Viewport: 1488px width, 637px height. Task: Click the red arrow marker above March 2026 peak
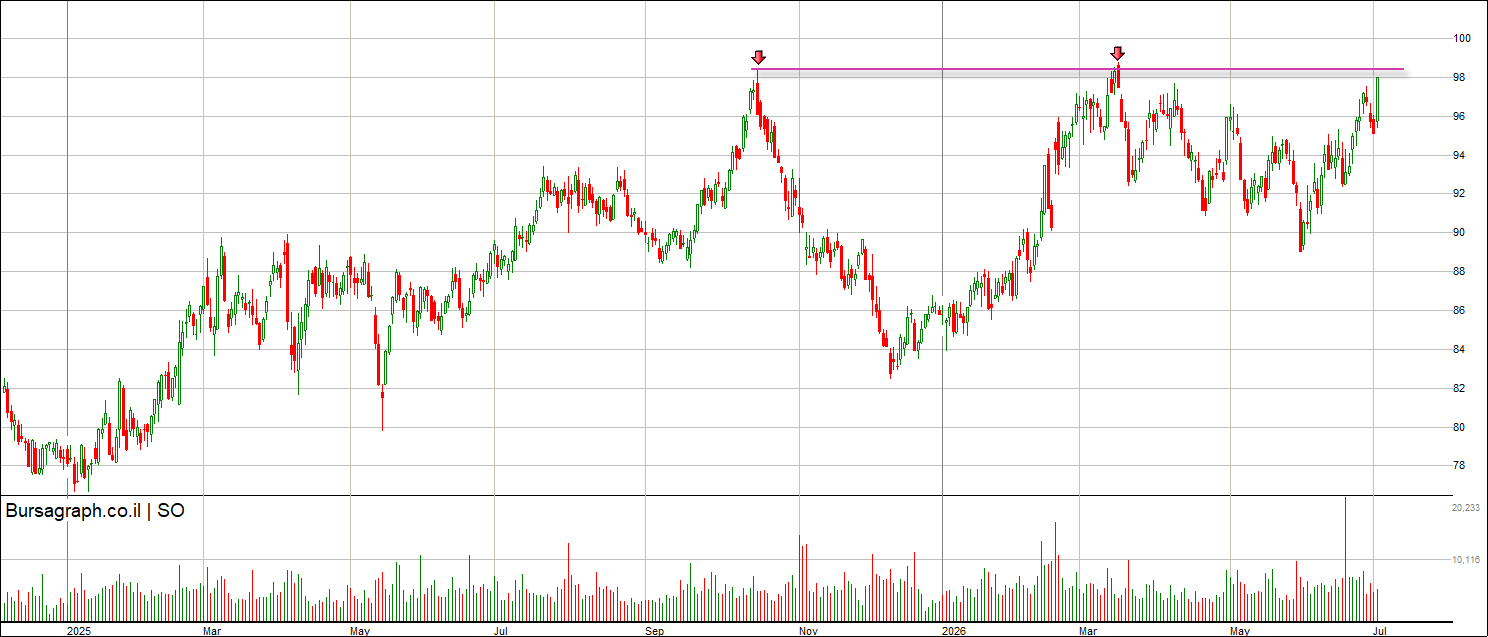(x=1118, y=53)
